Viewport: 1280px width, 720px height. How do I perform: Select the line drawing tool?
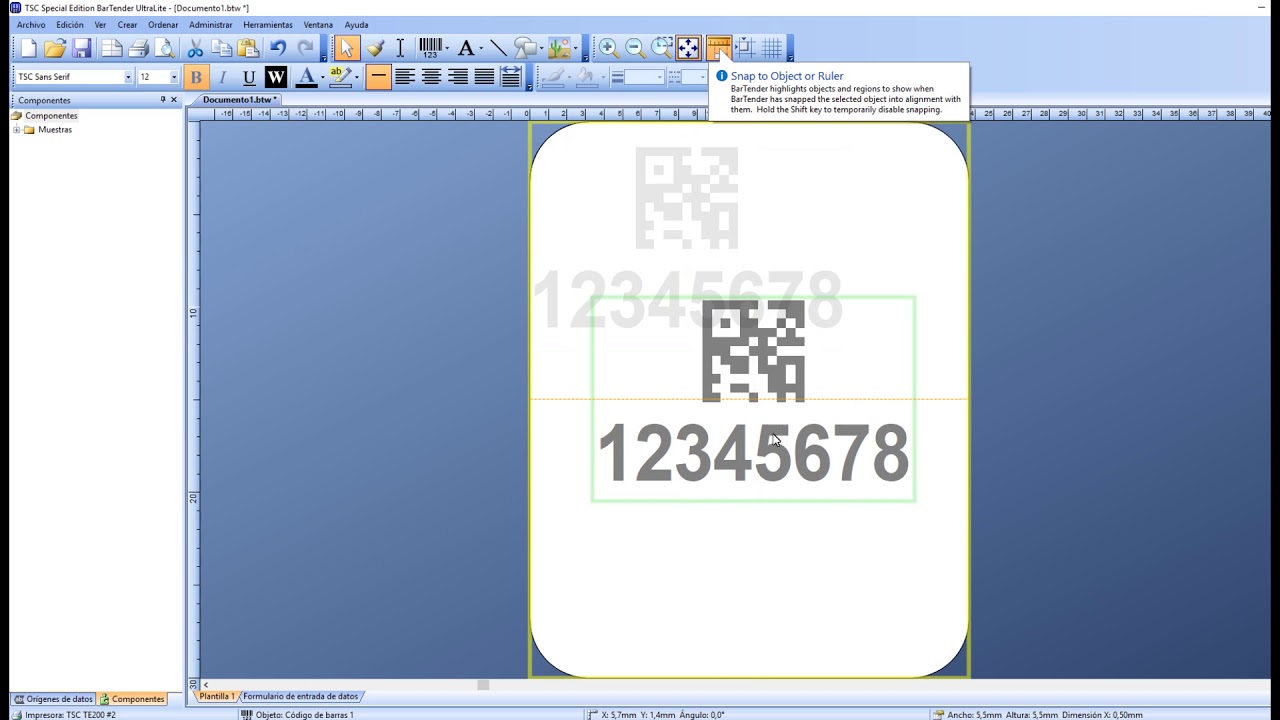click(498, 48)
